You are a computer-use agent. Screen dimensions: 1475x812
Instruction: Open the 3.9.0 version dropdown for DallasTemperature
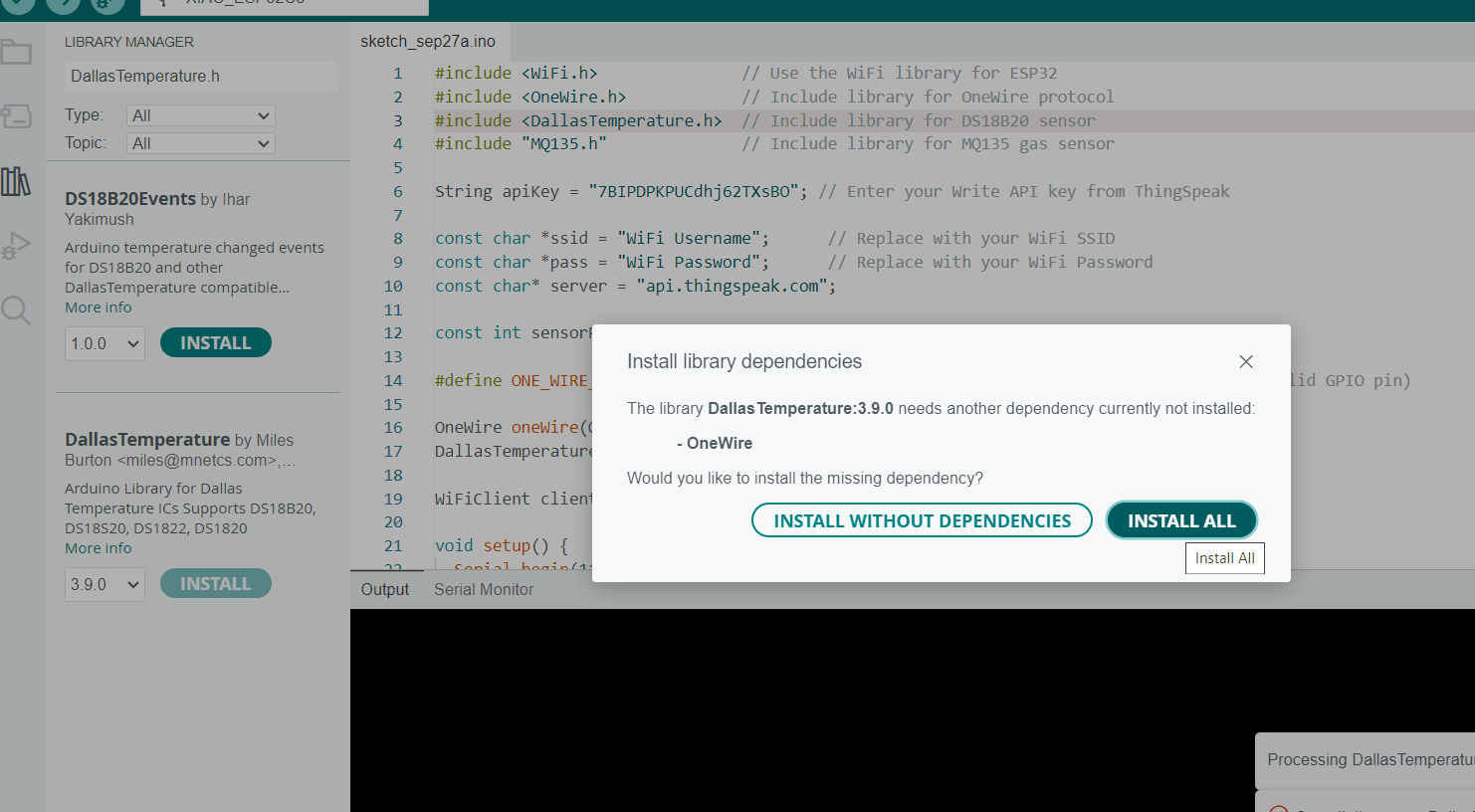(105, 584)
